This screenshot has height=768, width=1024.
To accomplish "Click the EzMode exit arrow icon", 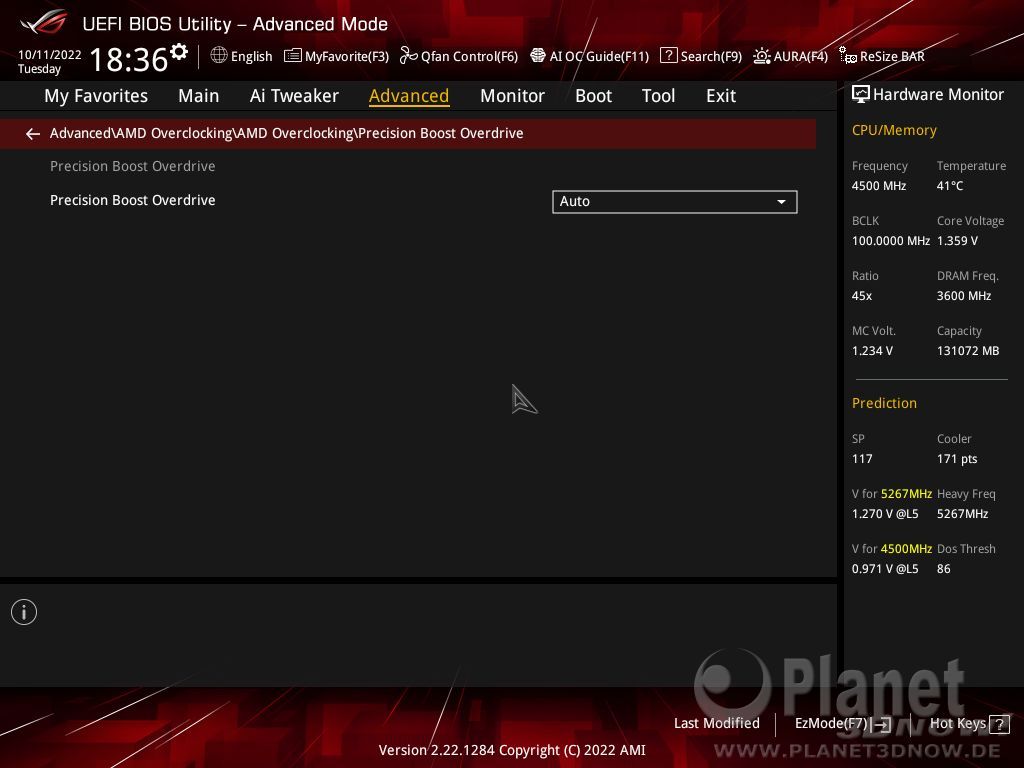I will (x=882, y=724).
